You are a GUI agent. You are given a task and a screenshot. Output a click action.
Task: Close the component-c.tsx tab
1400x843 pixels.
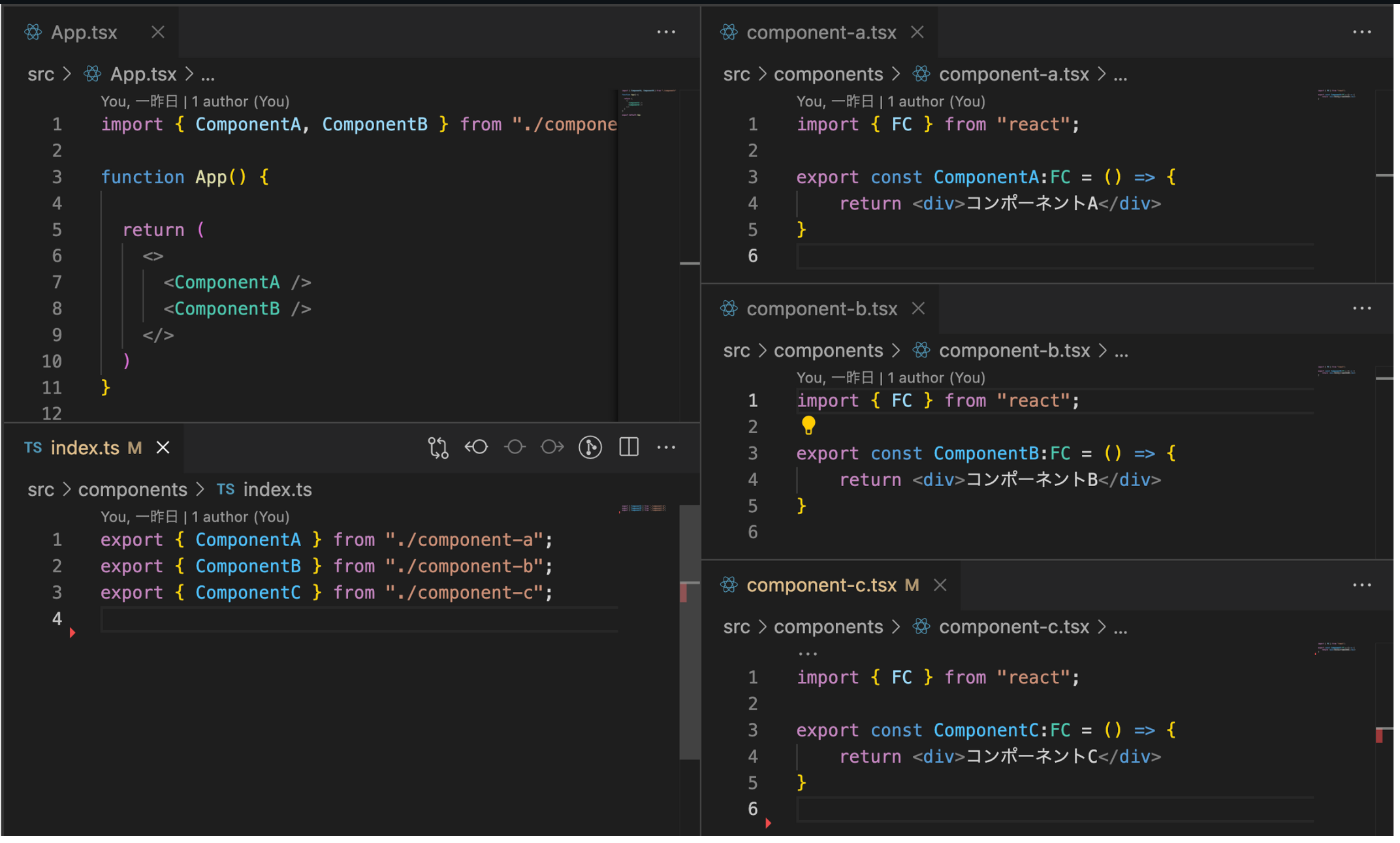[939, 585]
